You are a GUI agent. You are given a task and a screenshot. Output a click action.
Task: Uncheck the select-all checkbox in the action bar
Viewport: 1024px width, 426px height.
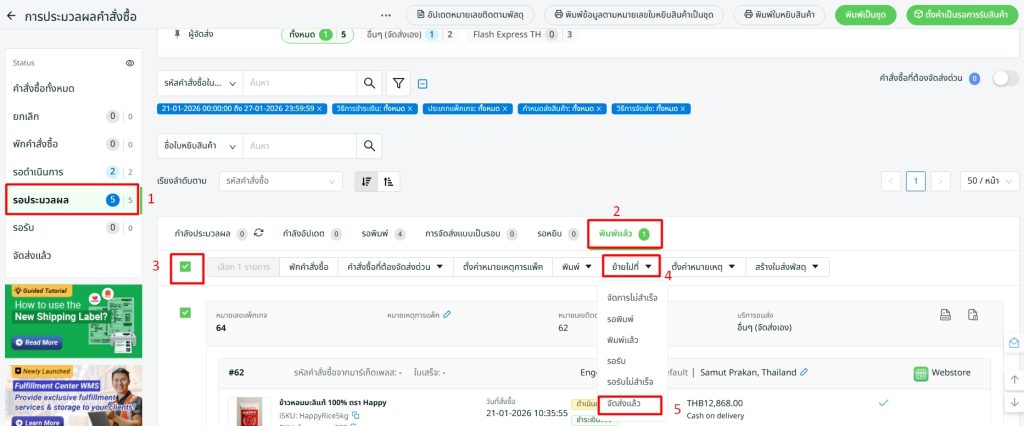[x=185, y=267]
